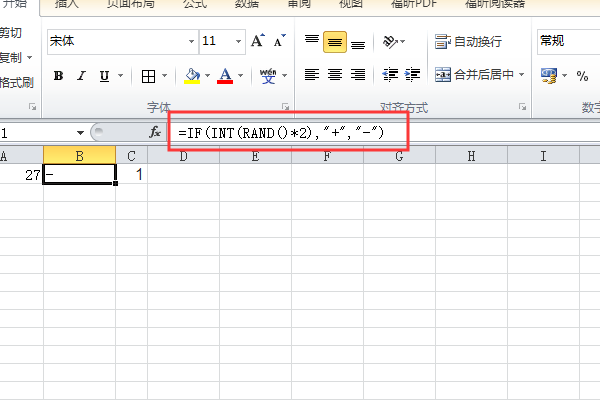Toggle Bold formatting
The width and height of the screenshot is (600, 400).
(59, 76)
